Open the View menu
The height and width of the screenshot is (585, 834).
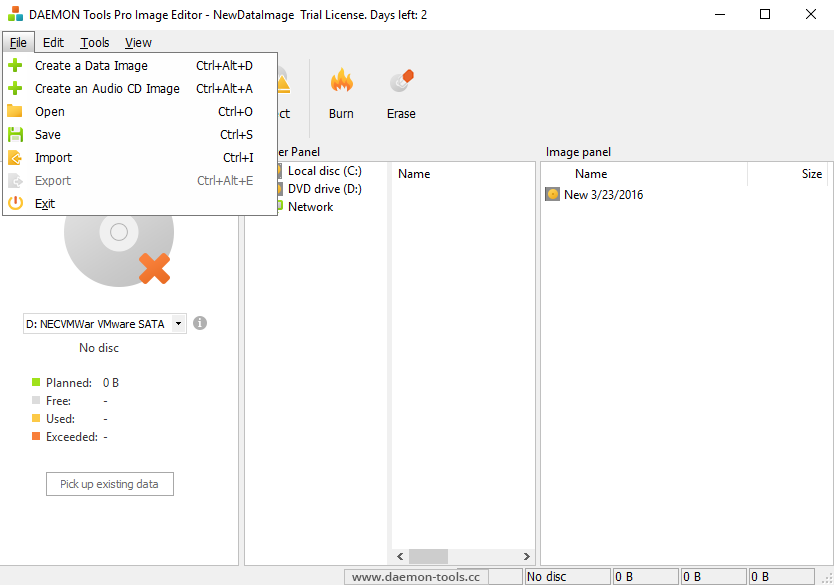tap(138, 43)
